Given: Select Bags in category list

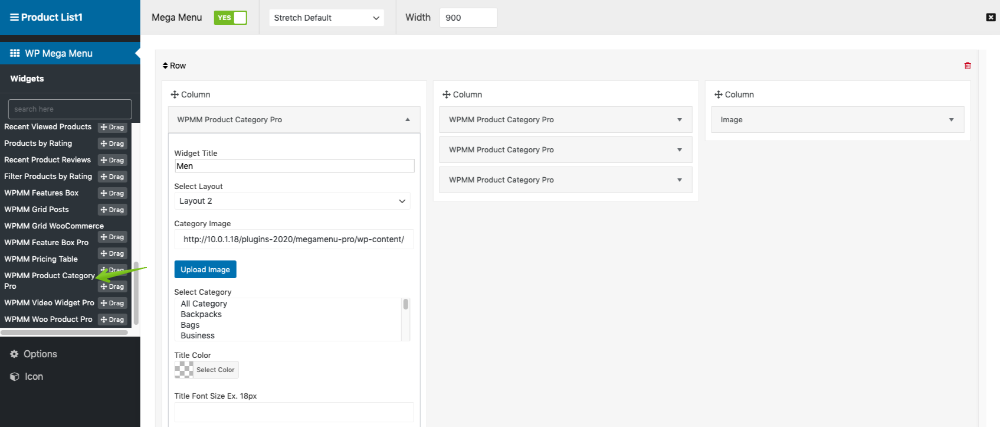Looking at the screenshot, I should pyautogui.click(x=190, y=325).
